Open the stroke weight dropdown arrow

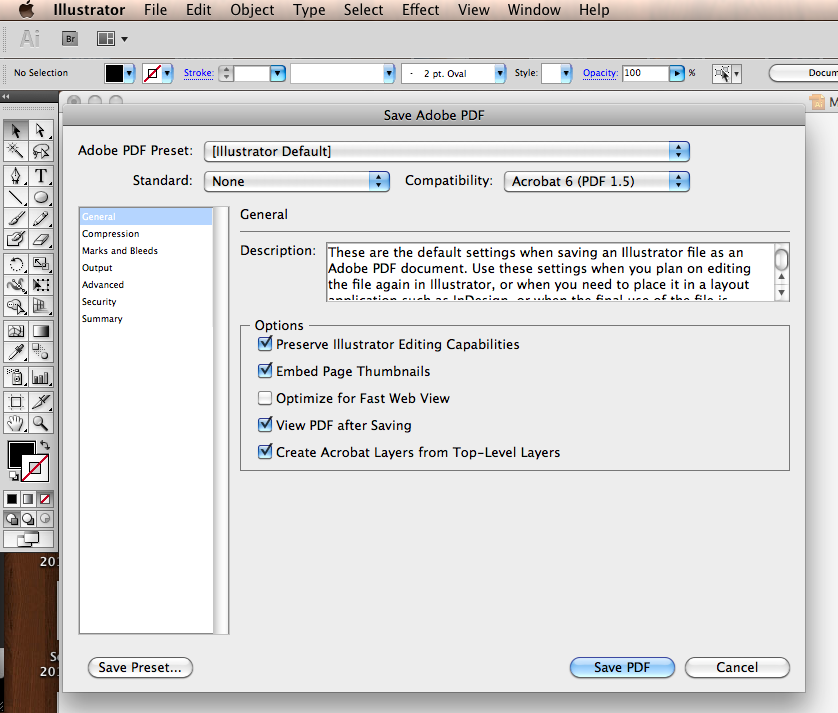(277, 73)
